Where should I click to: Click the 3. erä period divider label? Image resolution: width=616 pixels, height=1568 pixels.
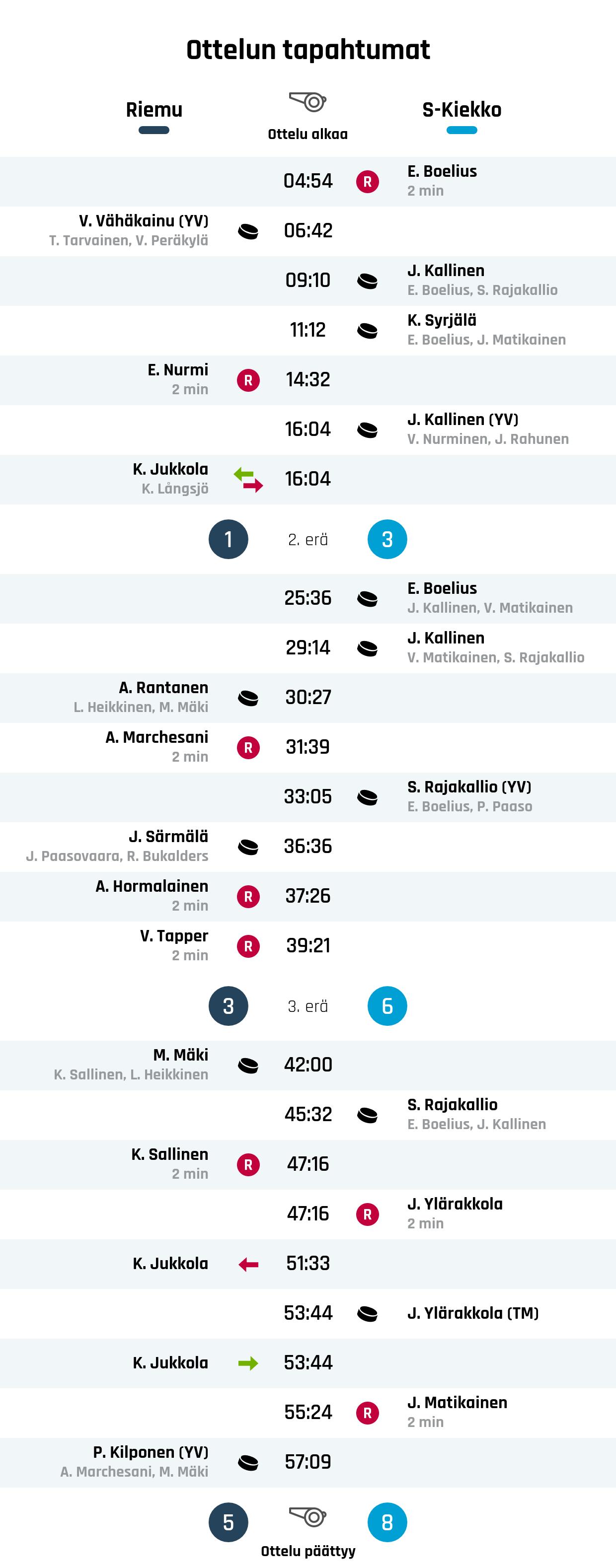[x=308, y=1006]
